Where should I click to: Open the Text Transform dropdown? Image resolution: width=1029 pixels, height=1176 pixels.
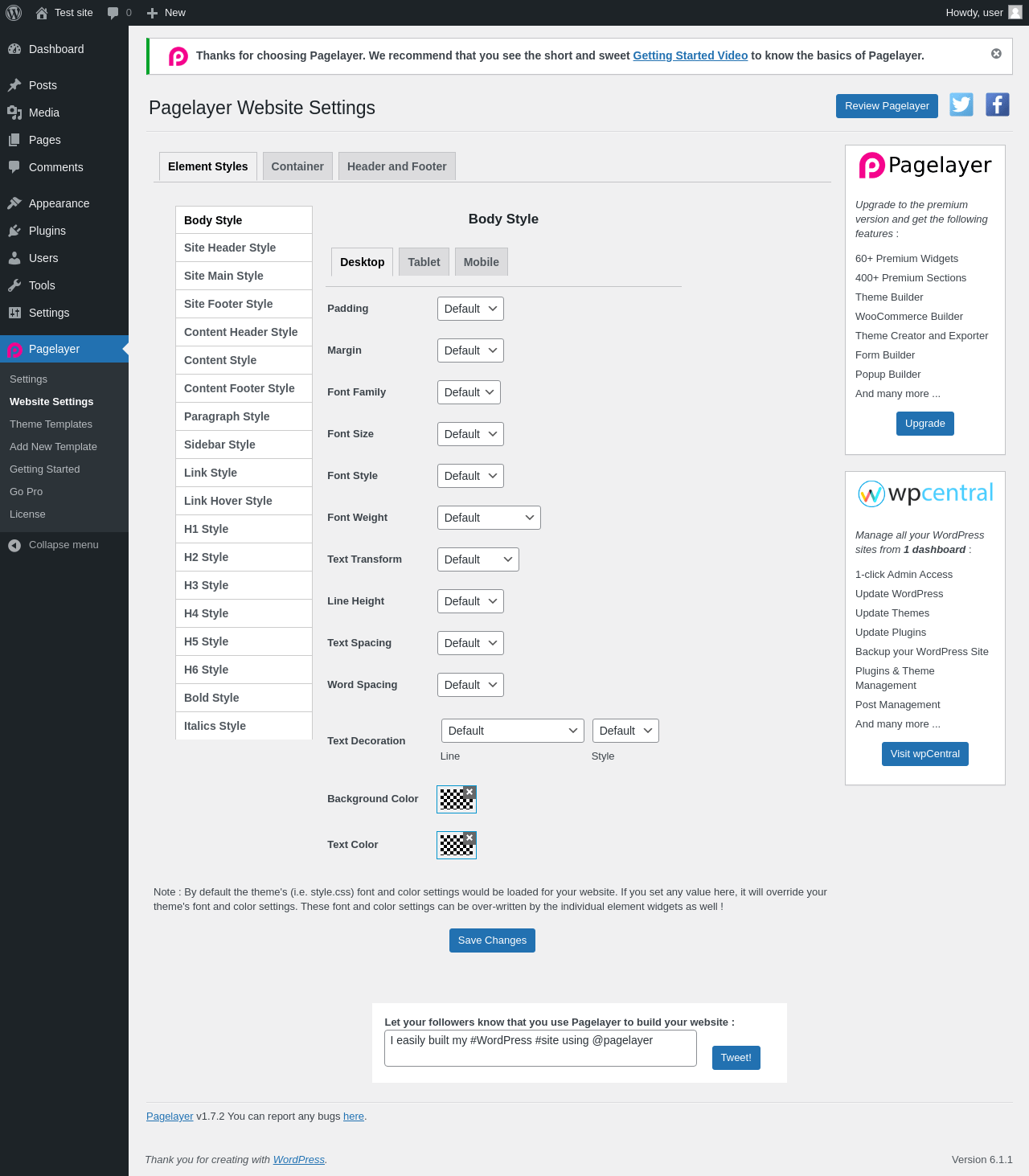(478, 559)
